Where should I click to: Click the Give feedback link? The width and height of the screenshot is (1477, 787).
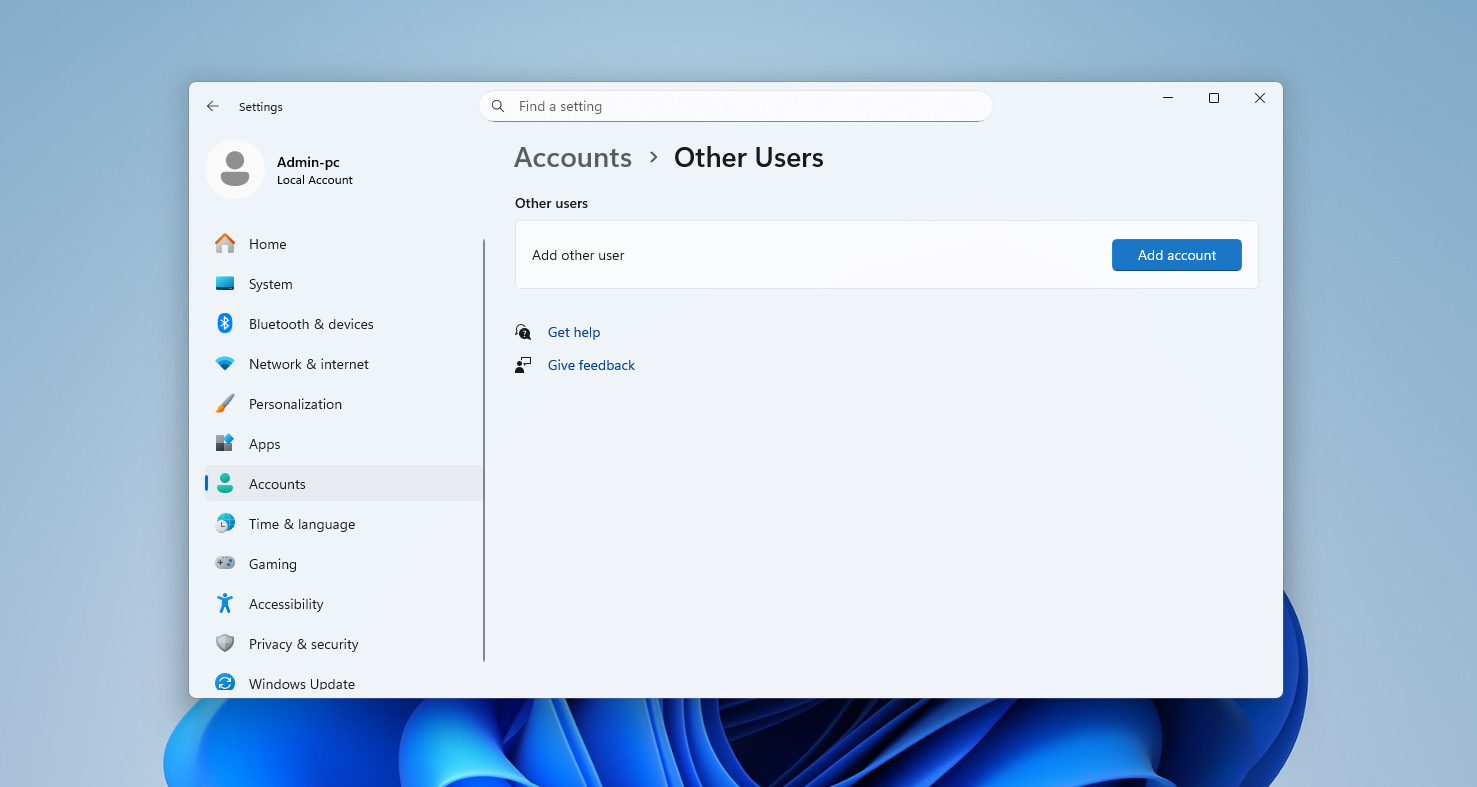tap(591, 365)
